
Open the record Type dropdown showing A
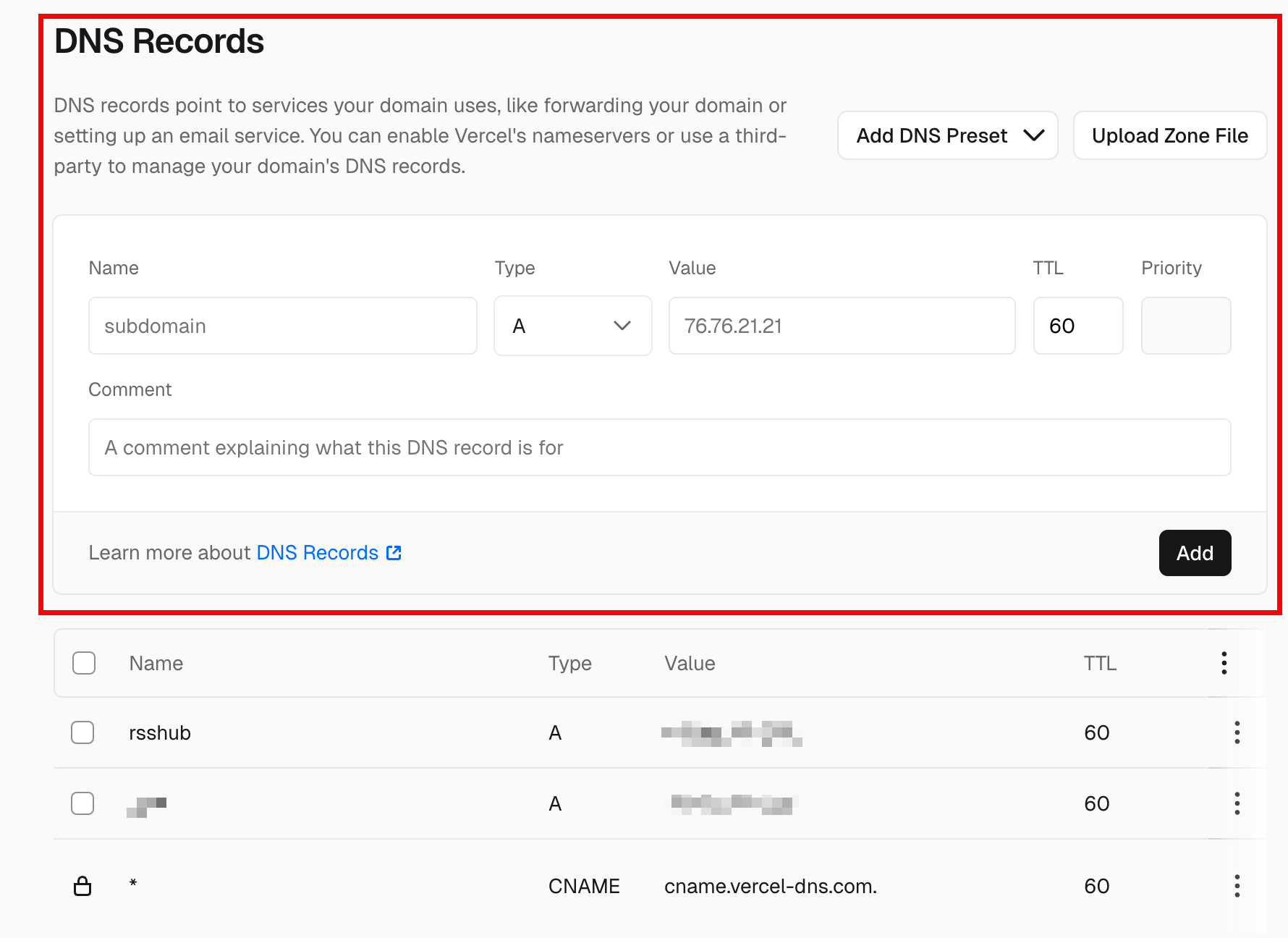[572, 326]
